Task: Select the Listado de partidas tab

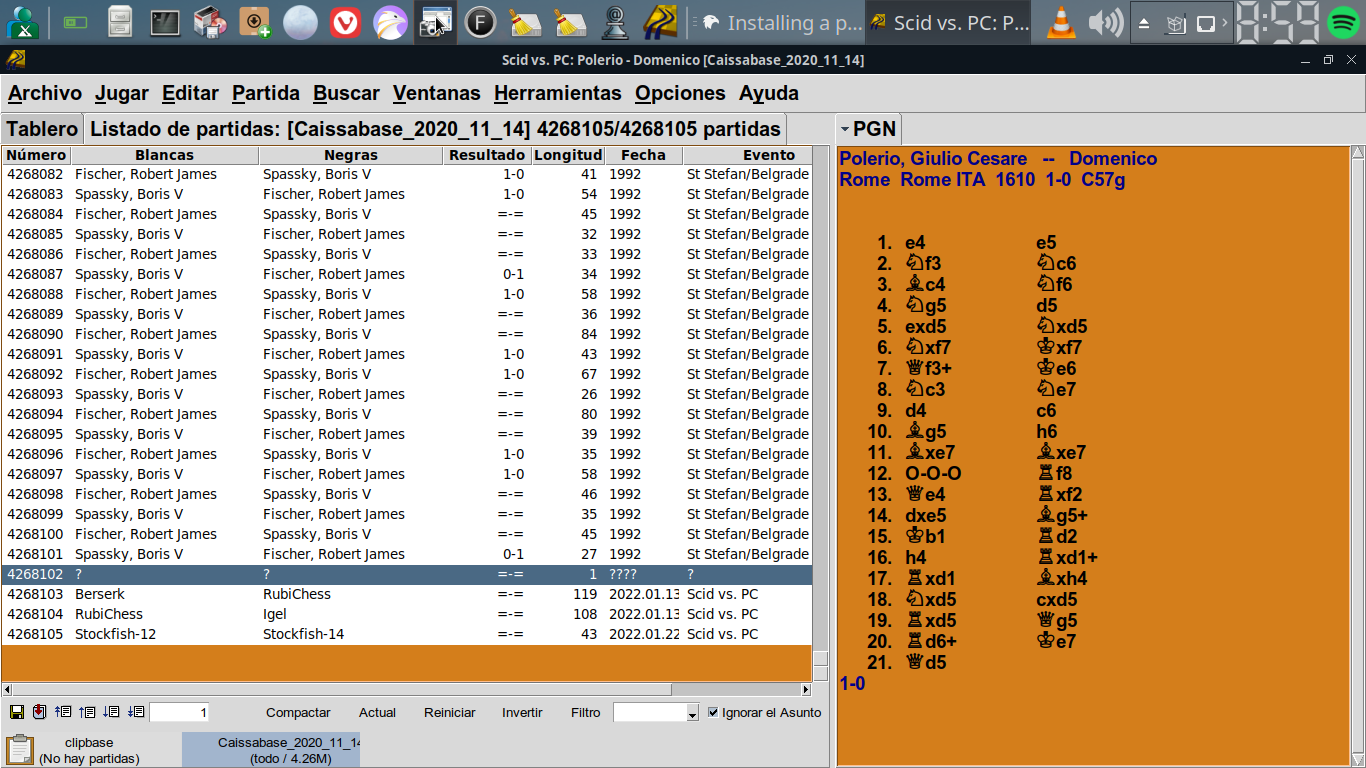Action: [x=435, y=129]
